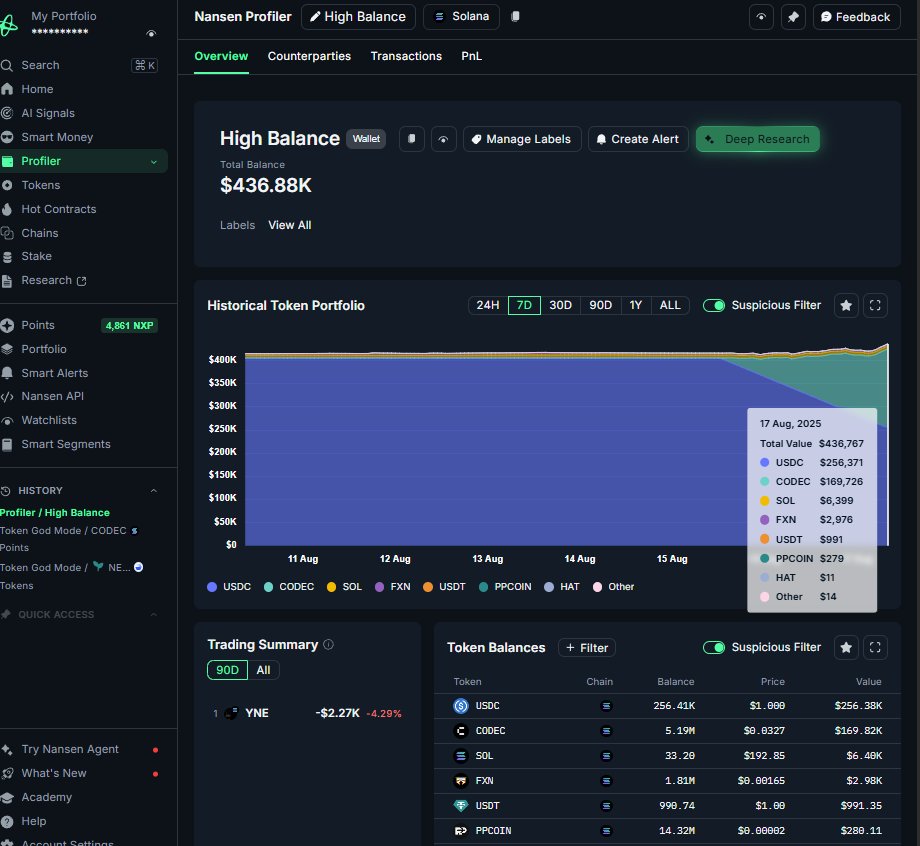The height and width of the screenshot is (846, 920).
Task: Select the 7D chart range
Action: 524,306
